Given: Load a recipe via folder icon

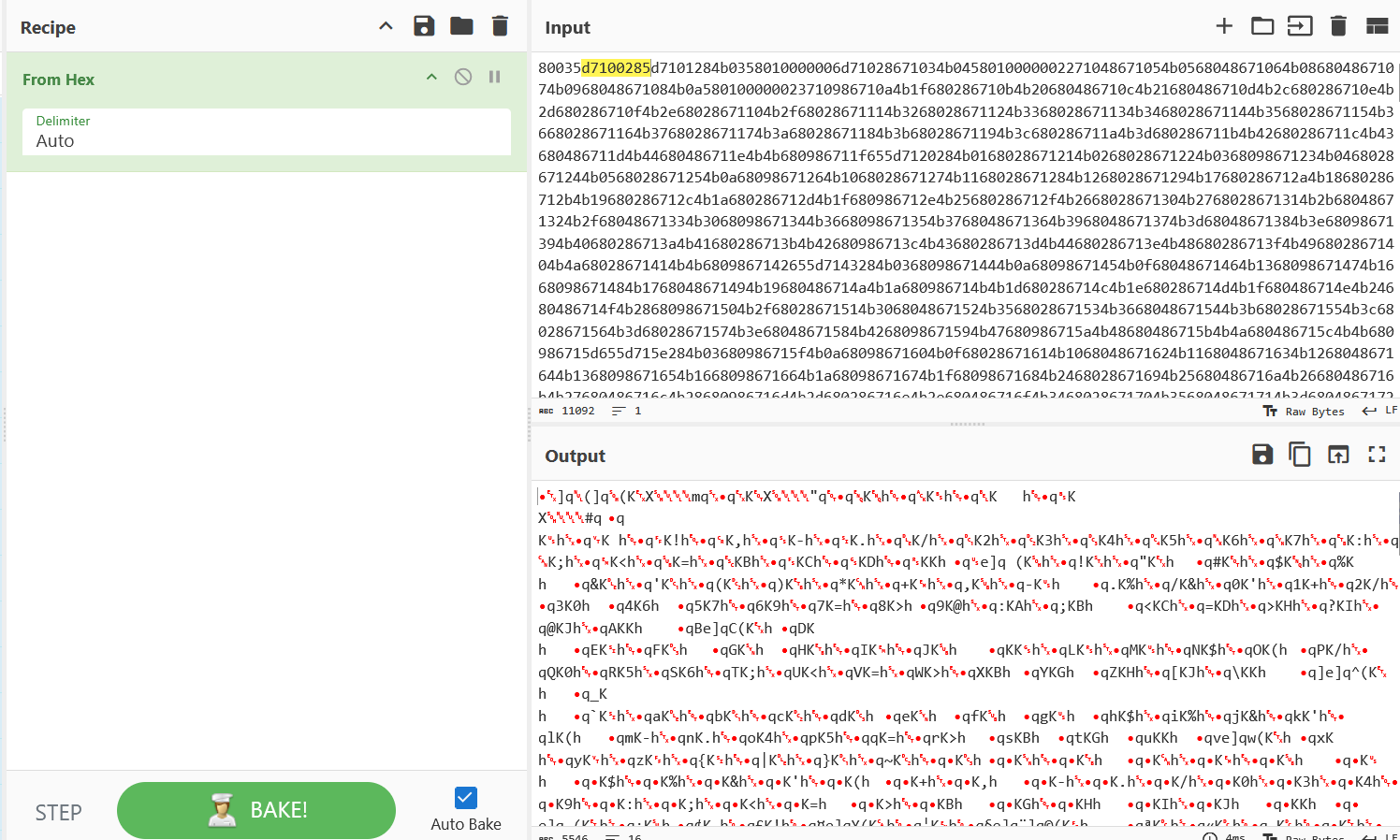Looking at the screenshot, I should [x=461, y=26].
